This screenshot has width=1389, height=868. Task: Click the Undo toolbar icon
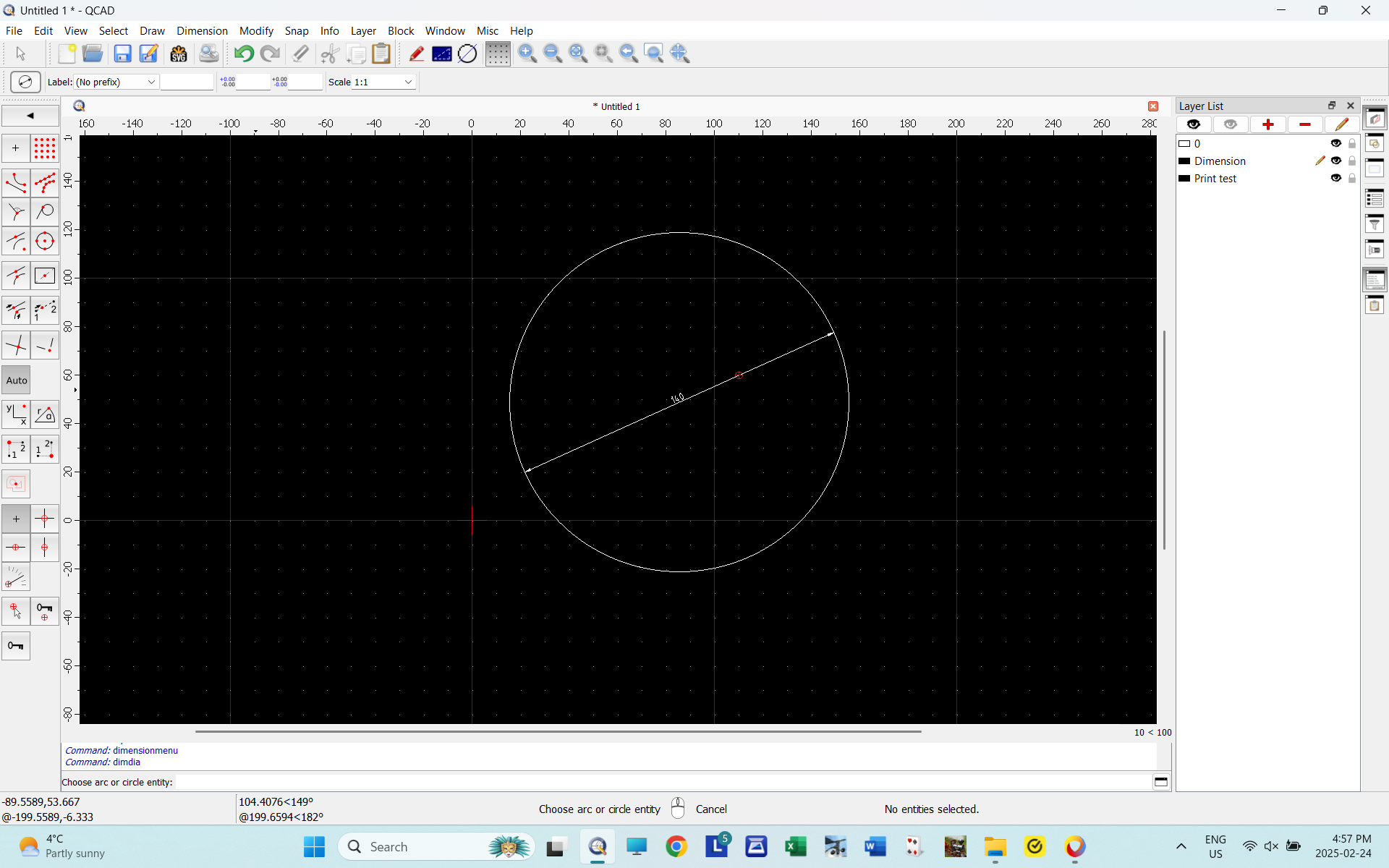(243, 53)
